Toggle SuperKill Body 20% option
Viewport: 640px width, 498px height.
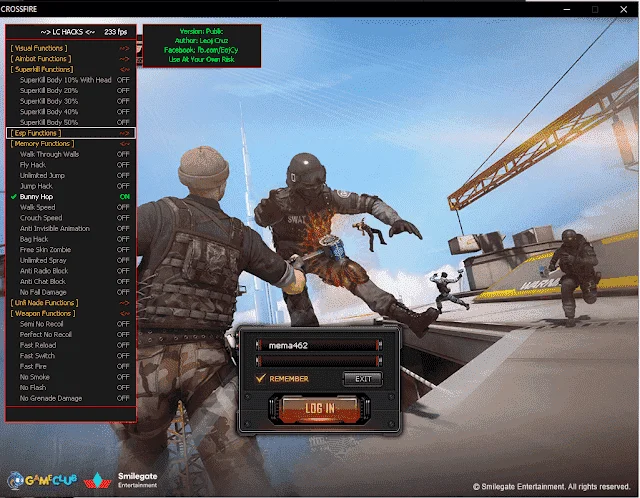pos(71,91)
